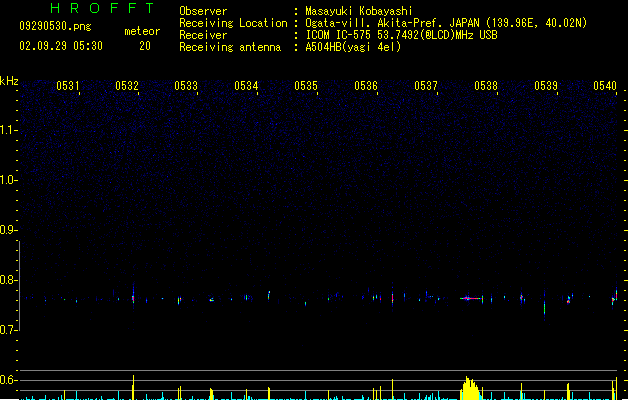
Task: Click the 0.8 kHz axis label
Action: [8, 280]
